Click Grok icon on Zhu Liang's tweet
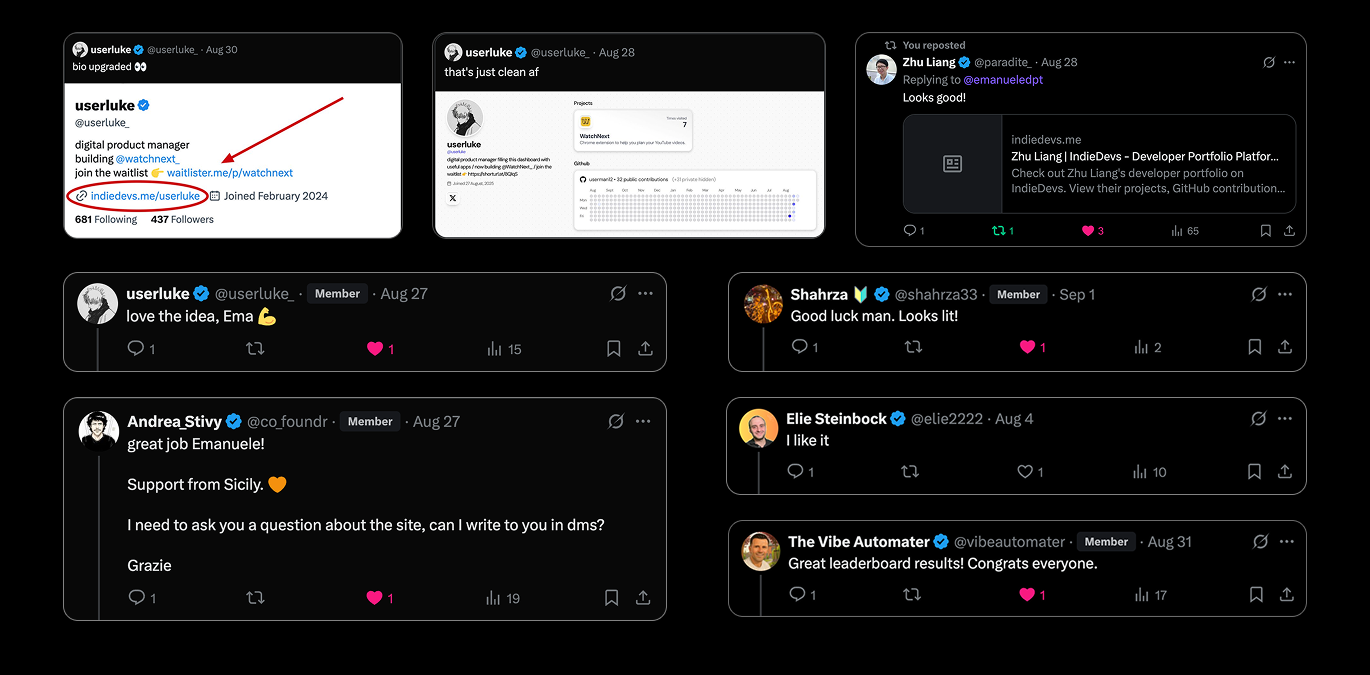1370x675 pixels. pyautogui.click(x=1269, y=62)
